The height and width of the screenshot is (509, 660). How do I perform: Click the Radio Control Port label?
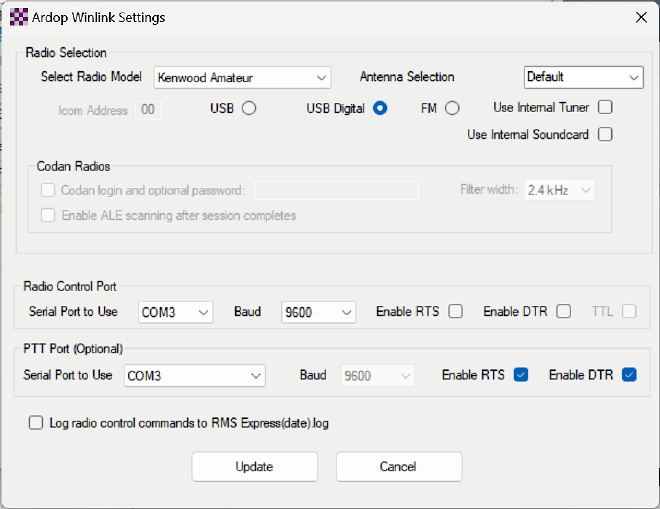tap(70, 286)
